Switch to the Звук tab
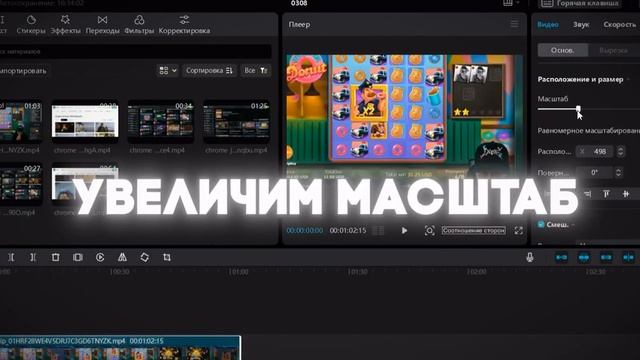The width and height of the screenshot is (640, 360). coord(581,24)
